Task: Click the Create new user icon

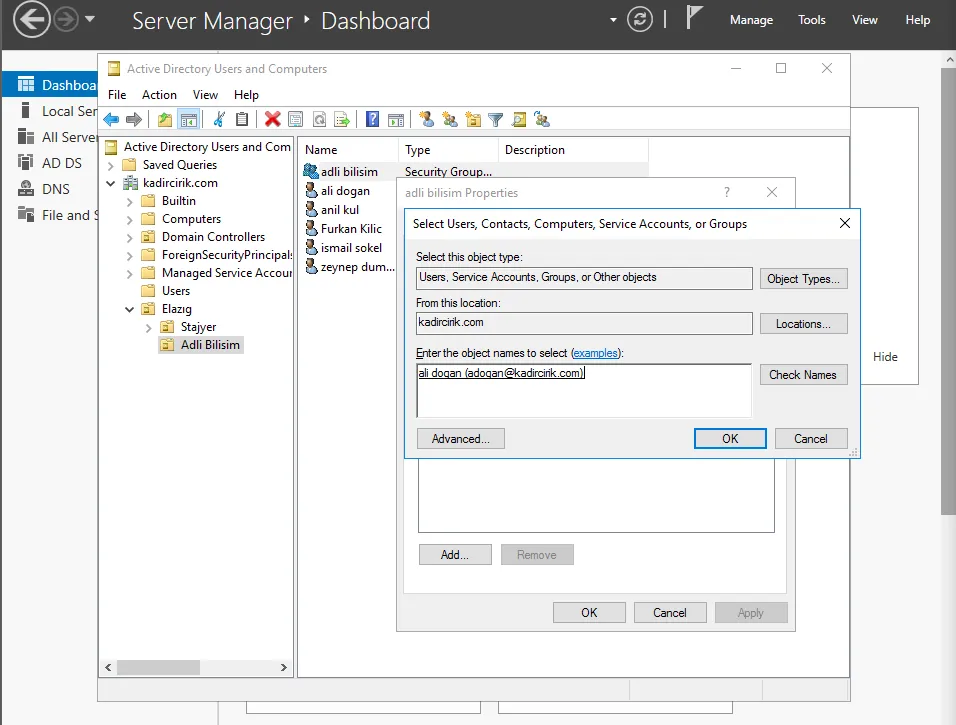Action: pyautogui.click(x=427, y=120)
